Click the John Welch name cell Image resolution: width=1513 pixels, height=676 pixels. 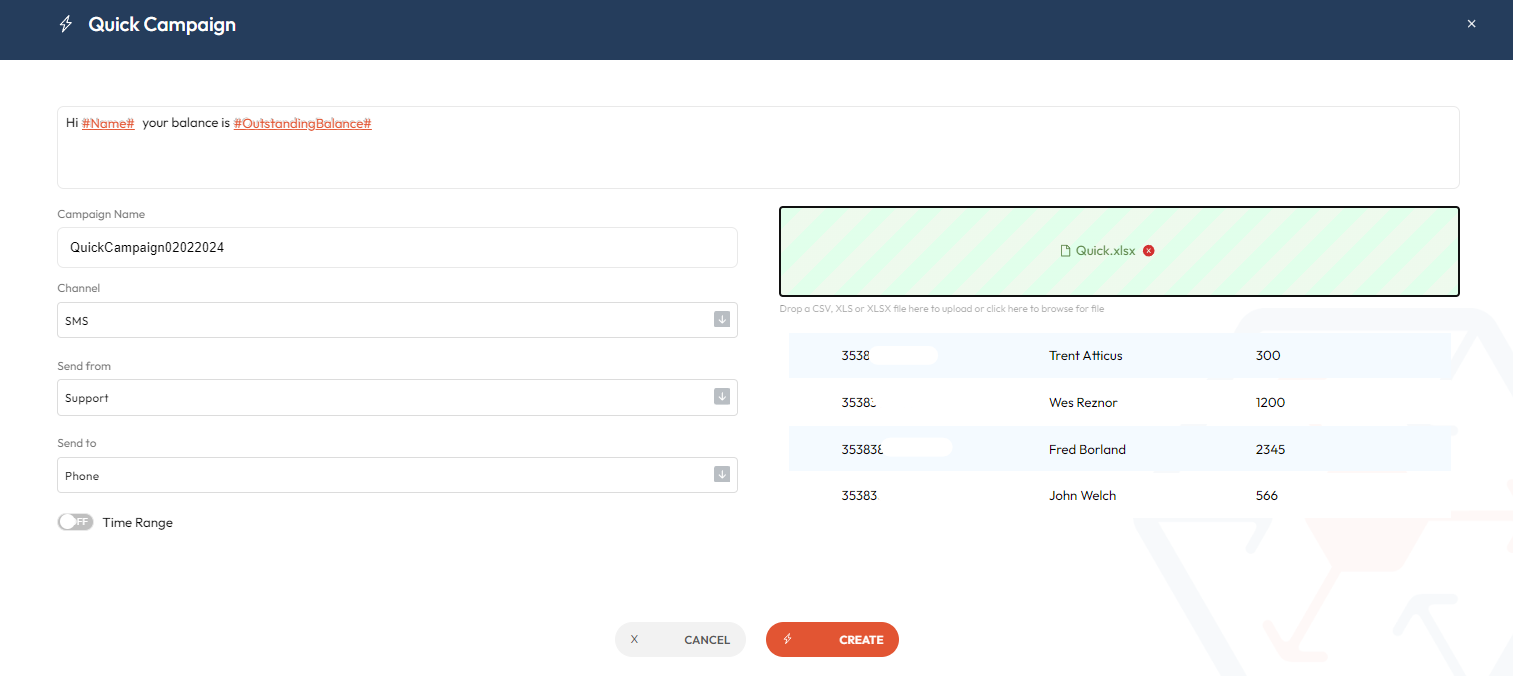(1082, 495)
